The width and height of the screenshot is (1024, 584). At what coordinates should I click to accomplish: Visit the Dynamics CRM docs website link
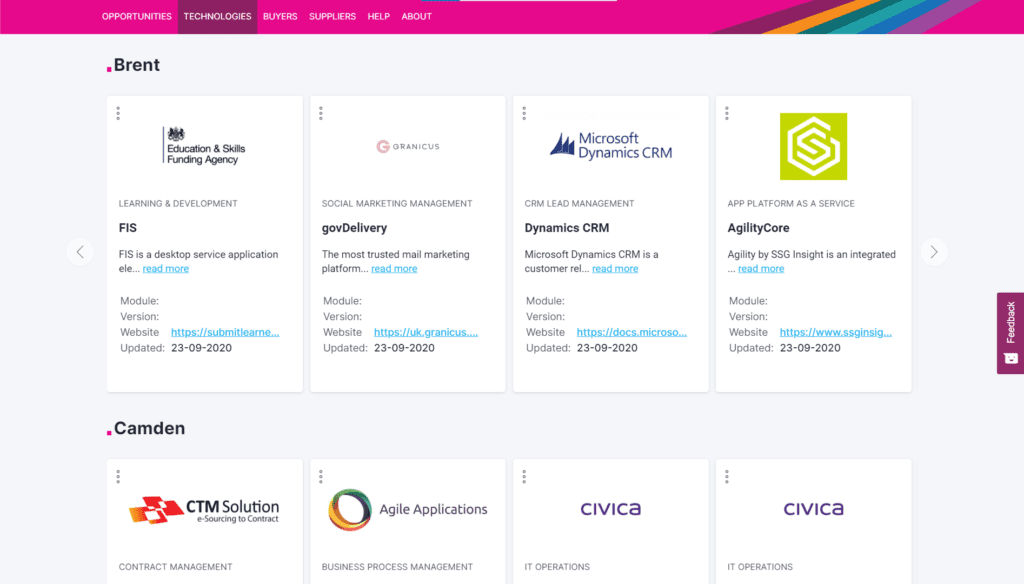point(631,332)
